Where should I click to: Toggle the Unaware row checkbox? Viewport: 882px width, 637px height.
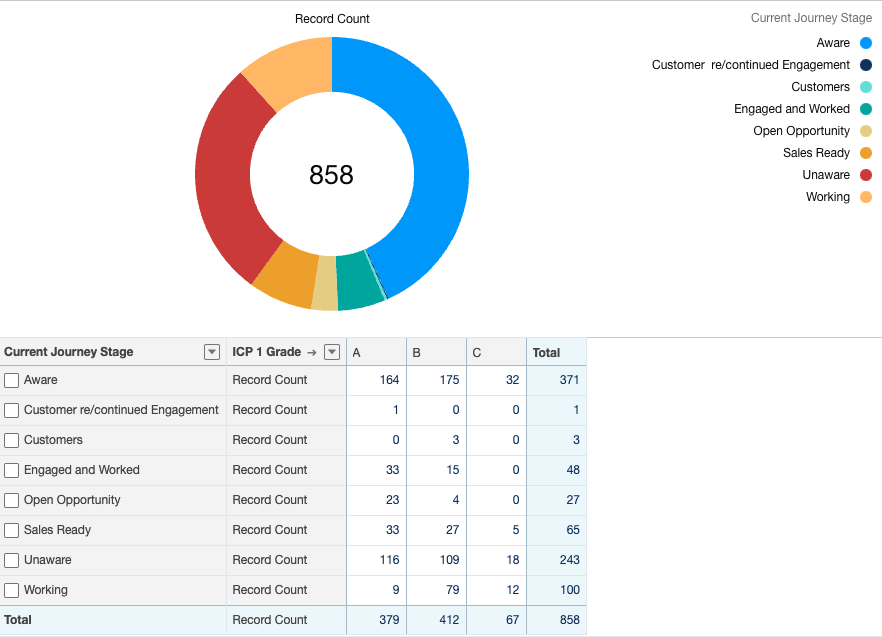(12, 560)
